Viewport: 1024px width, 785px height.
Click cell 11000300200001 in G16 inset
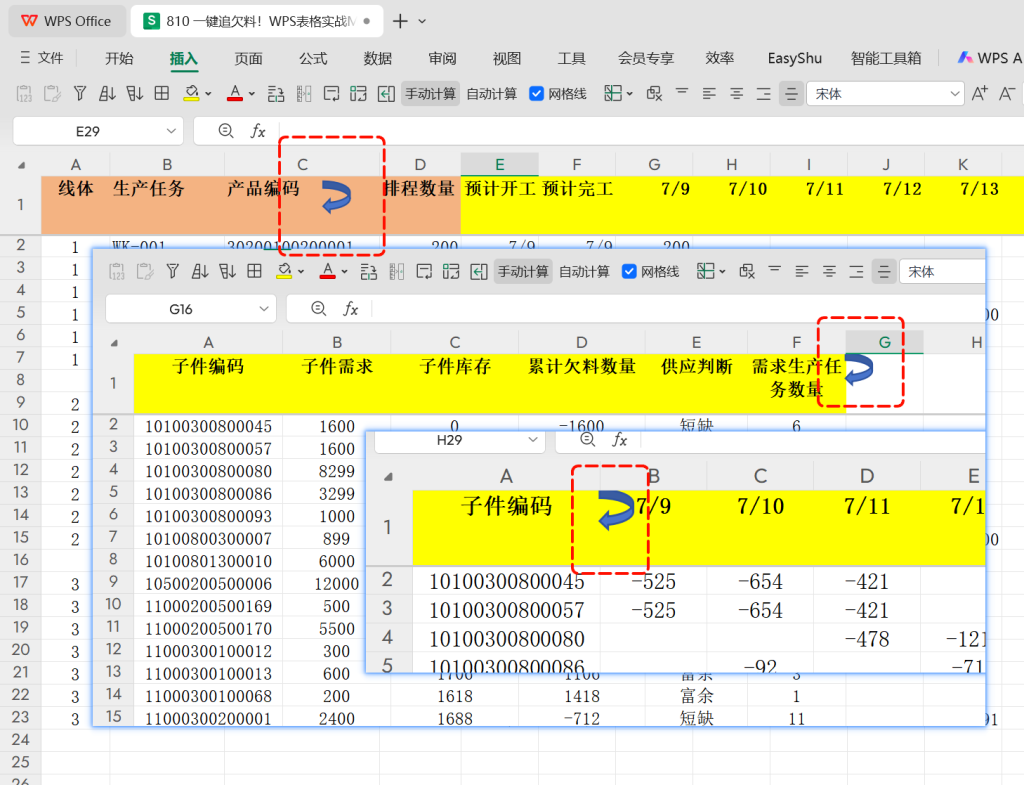(x=208, y=718)
